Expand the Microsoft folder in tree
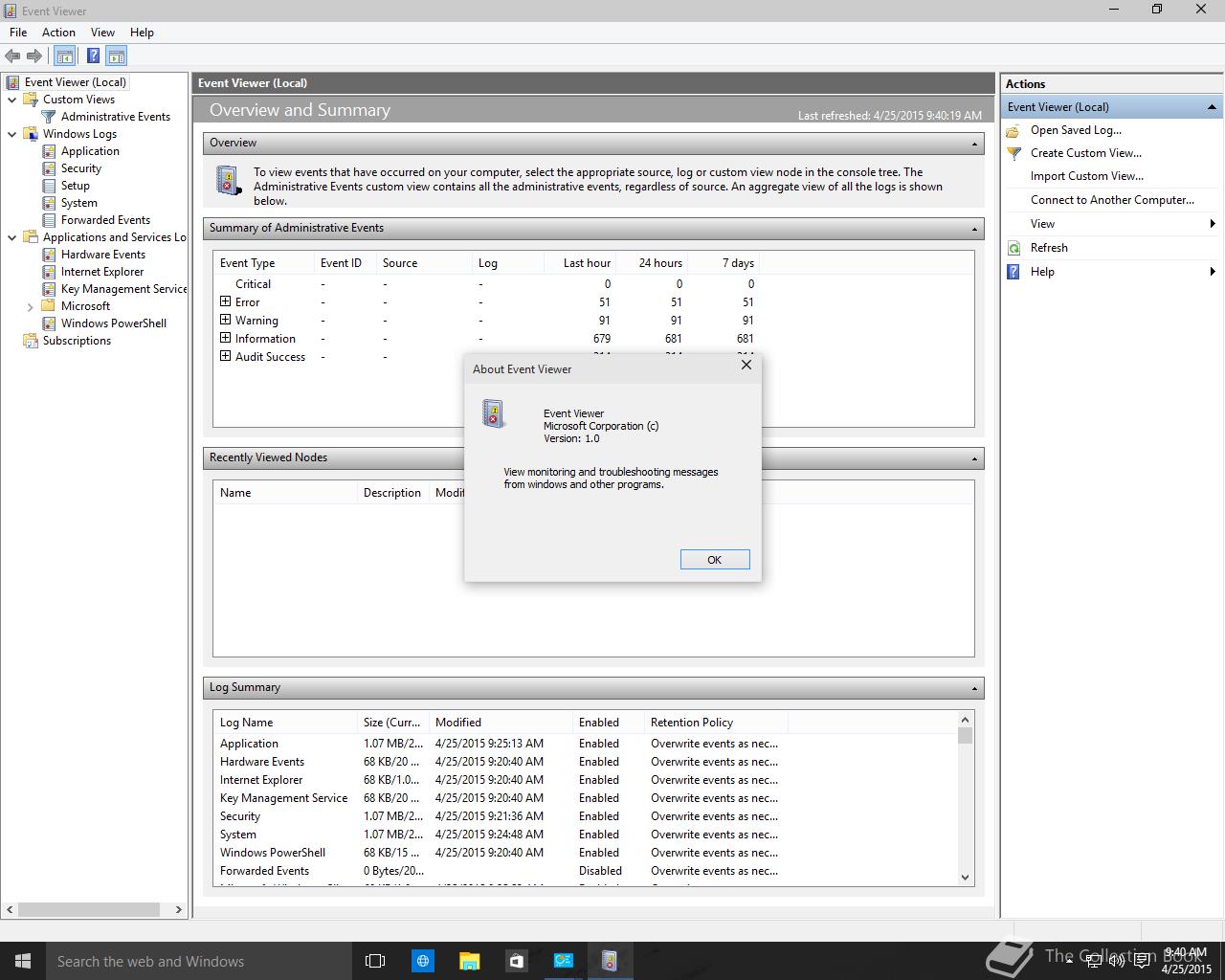1225x980 pixels. point(31,307)
